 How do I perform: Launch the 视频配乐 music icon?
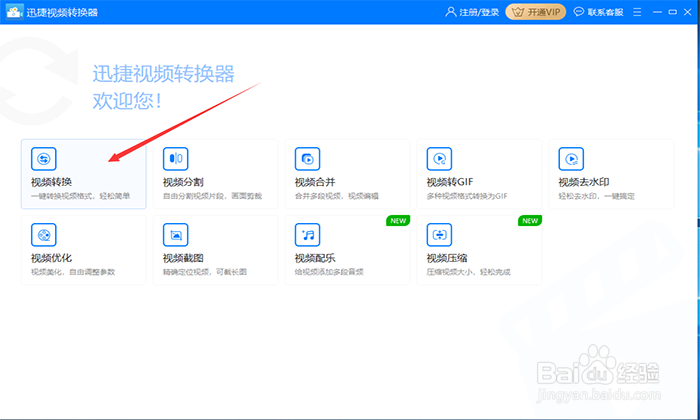tap(308, 235)
